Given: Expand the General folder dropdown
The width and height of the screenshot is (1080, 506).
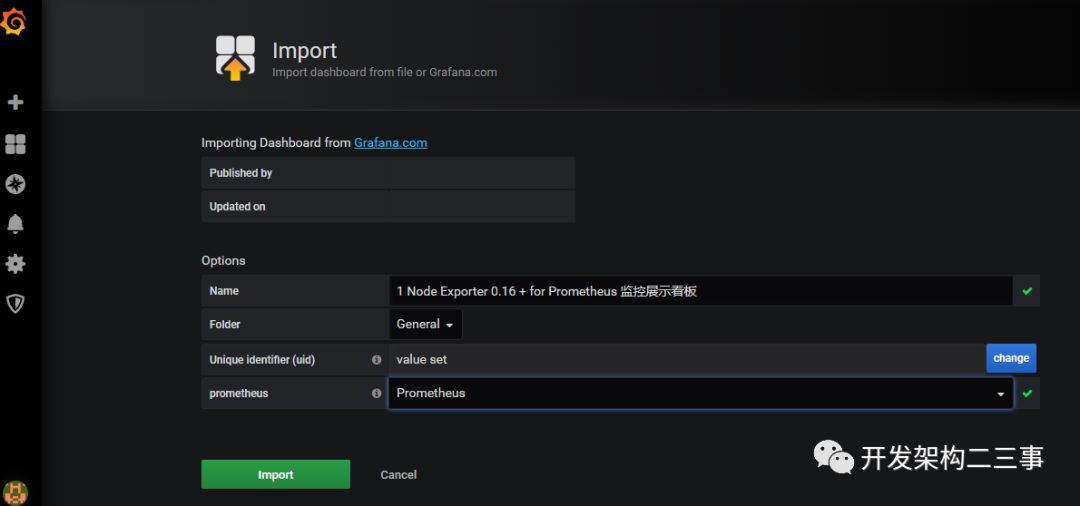Looking at the screenshot, I should pos(425,324).
